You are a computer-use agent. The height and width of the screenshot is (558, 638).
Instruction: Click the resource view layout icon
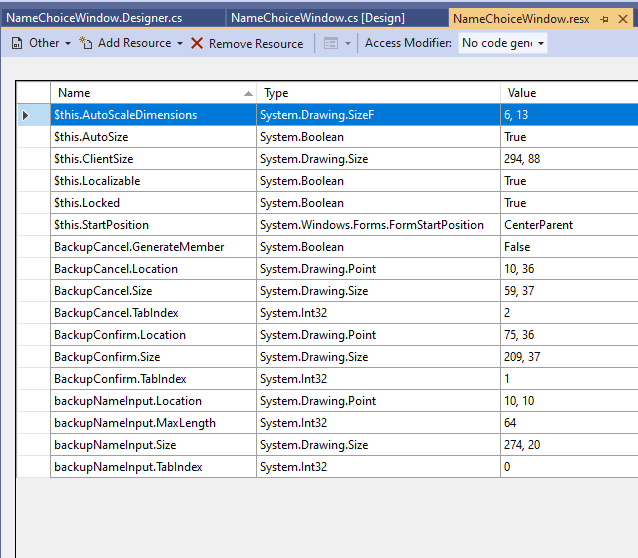click(x=331, y=43)
